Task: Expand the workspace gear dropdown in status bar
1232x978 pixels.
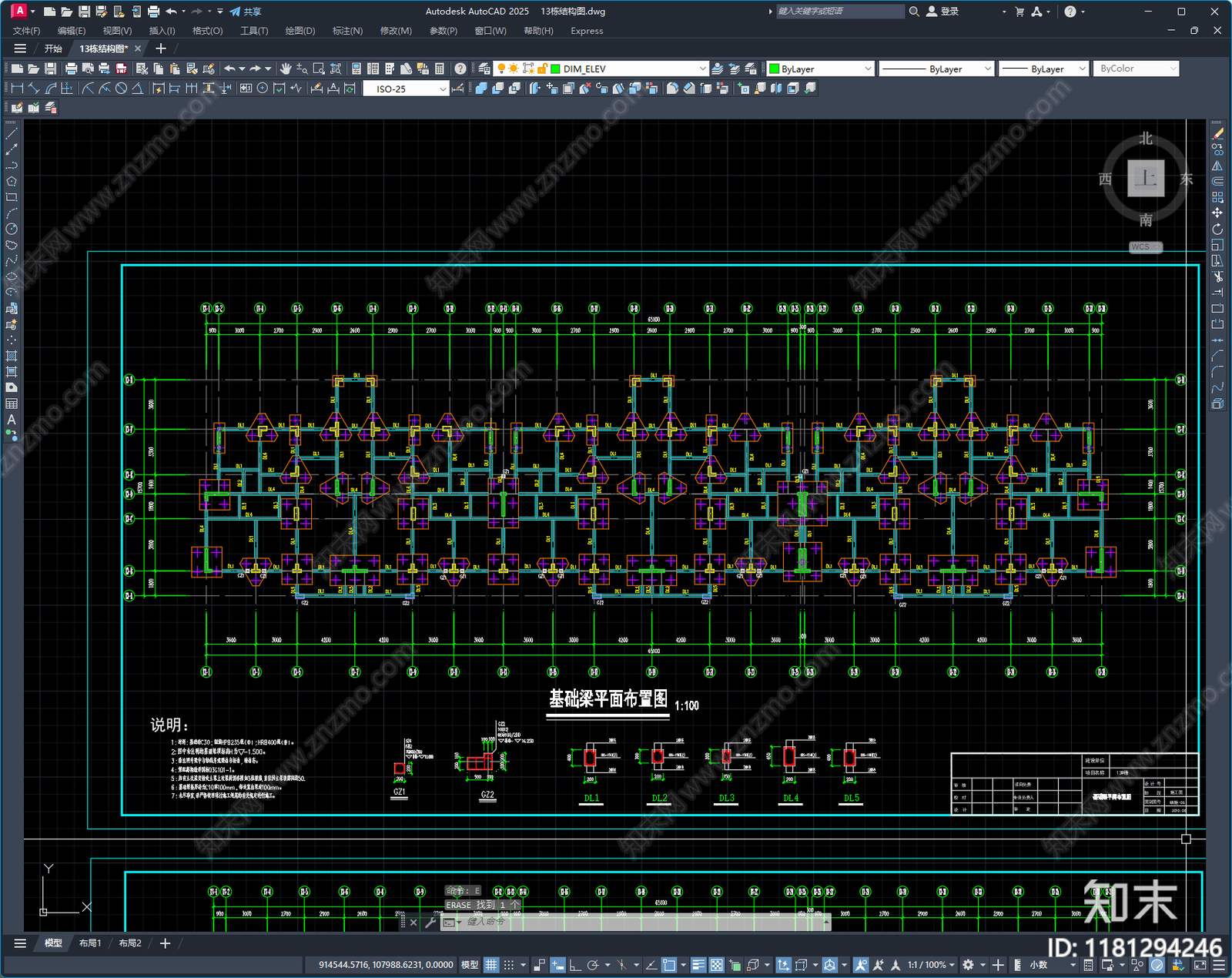Action: [x=983, y=965]
